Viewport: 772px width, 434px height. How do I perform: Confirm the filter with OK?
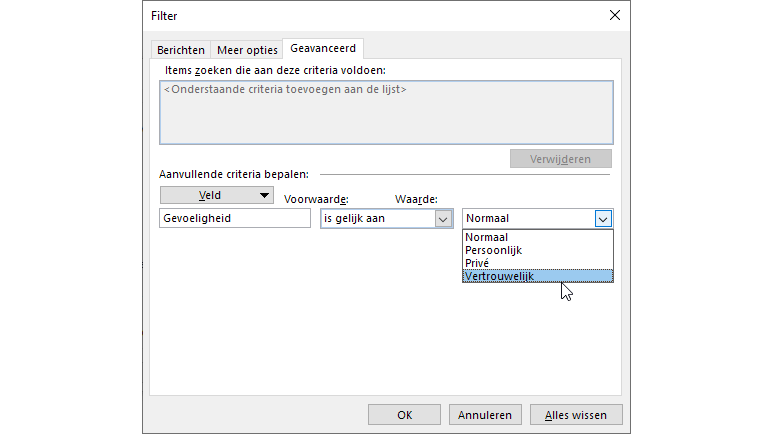404,414
